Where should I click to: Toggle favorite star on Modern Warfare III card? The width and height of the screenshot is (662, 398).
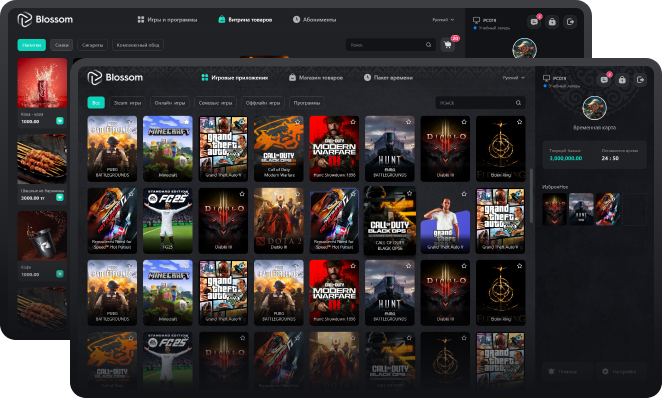(x=353, y=122)
